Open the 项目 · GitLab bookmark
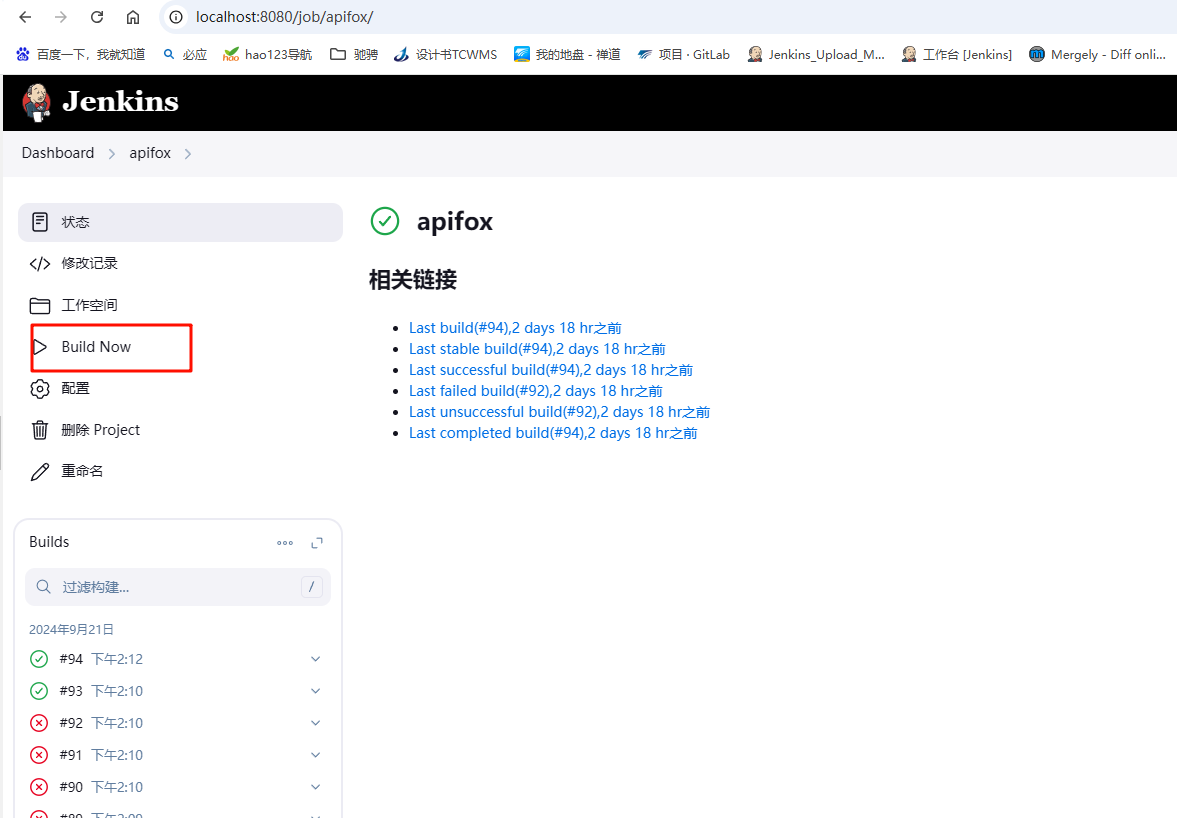This screenshot has width=1177, height=818. click(683, 54)
